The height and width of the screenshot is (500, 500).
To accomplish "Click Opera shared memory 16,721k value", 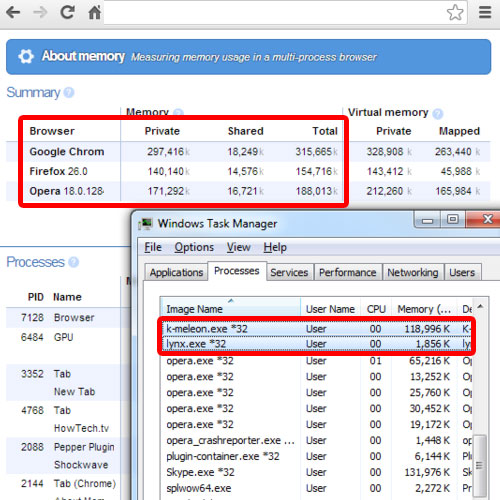I will point(245,191).
